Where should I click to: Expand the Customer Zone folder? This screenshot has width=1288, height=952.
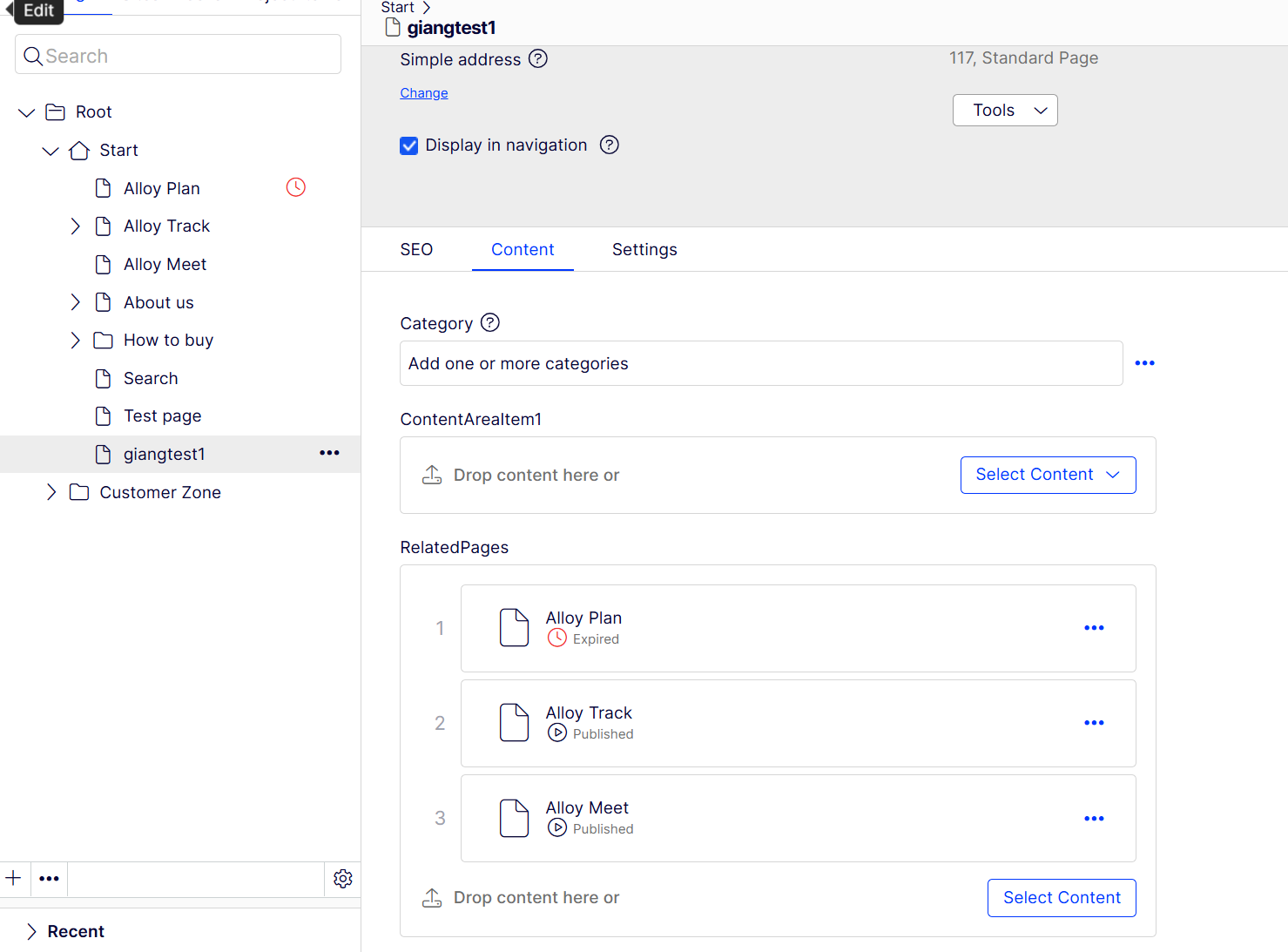click(x=51, y=492)
